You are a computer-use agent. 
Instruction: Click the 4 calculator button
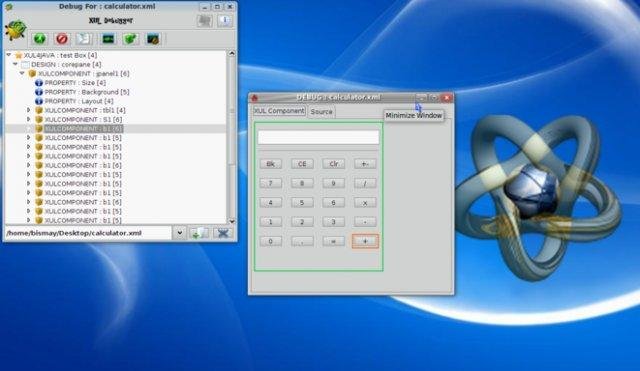[271, 202]
